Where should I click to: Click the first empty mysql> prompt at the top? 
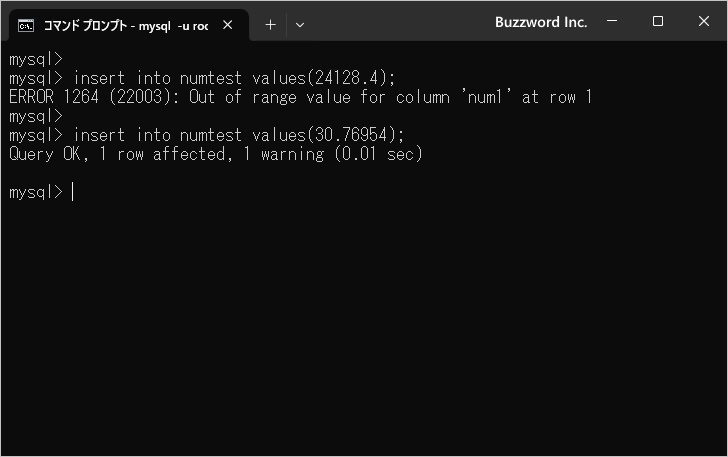coord(36,59)
